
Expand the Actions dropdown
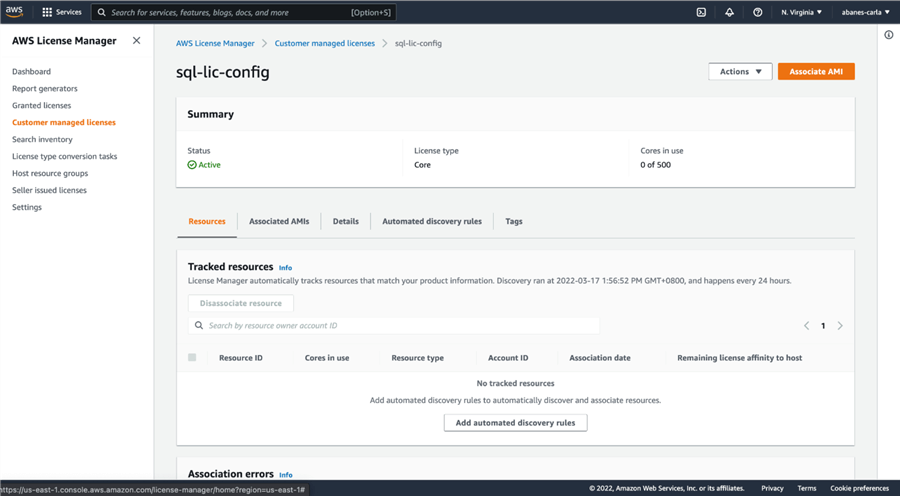click(740, 72)
